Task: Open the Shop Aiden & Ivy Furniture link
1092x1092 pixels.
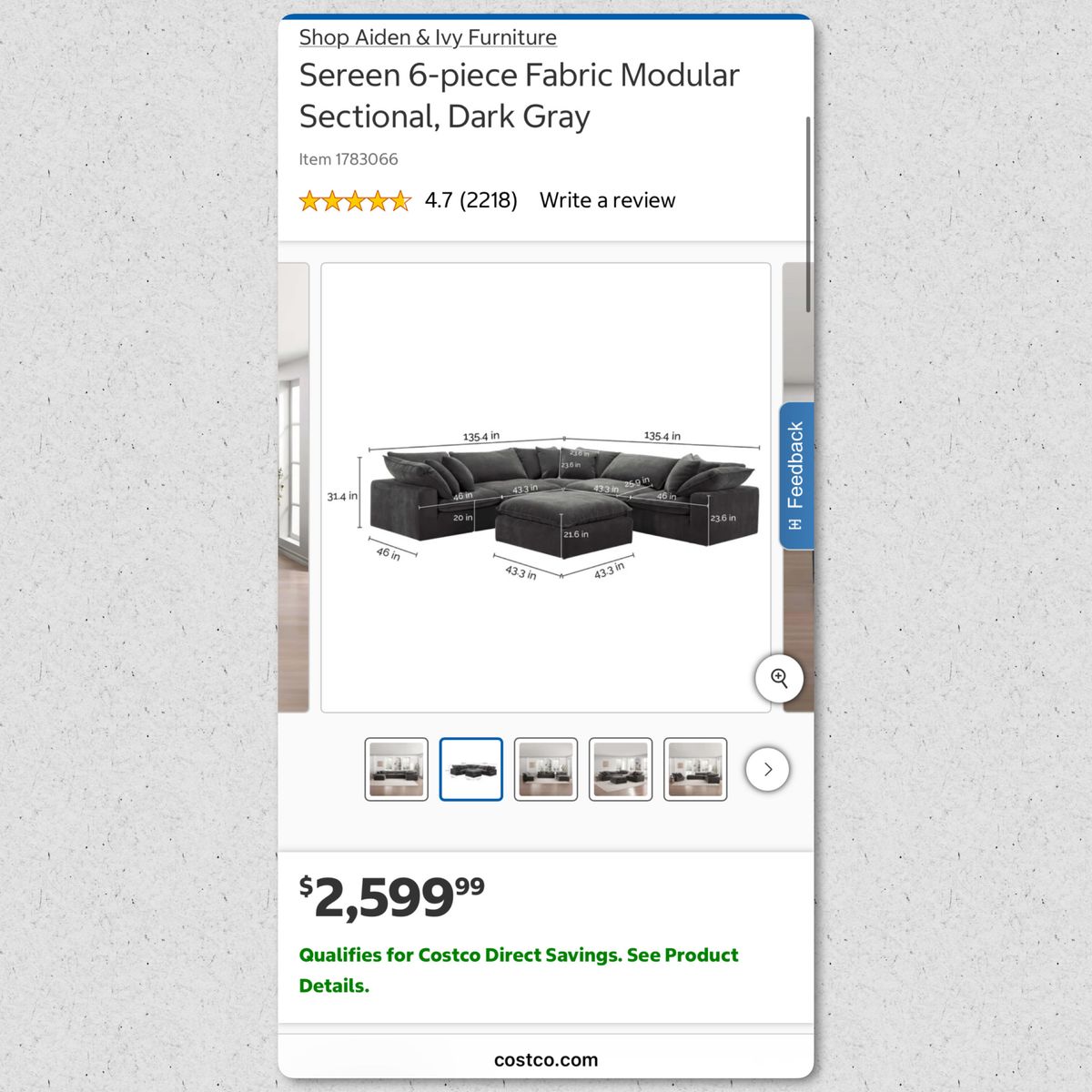Action: [x=428, y=37]
